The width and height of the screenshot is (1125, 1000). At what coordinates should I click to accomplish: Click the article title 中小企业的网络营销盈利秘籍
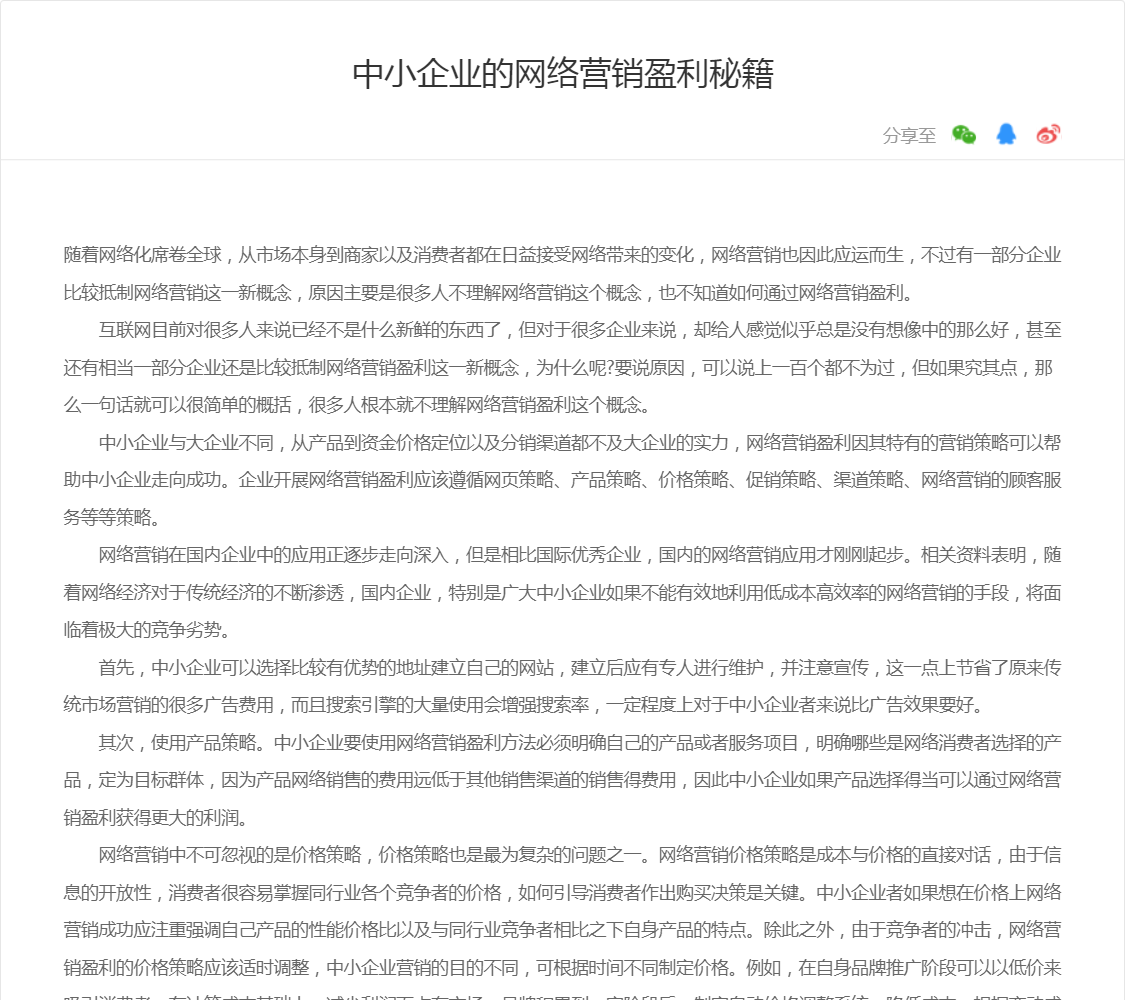coord(562,74)
